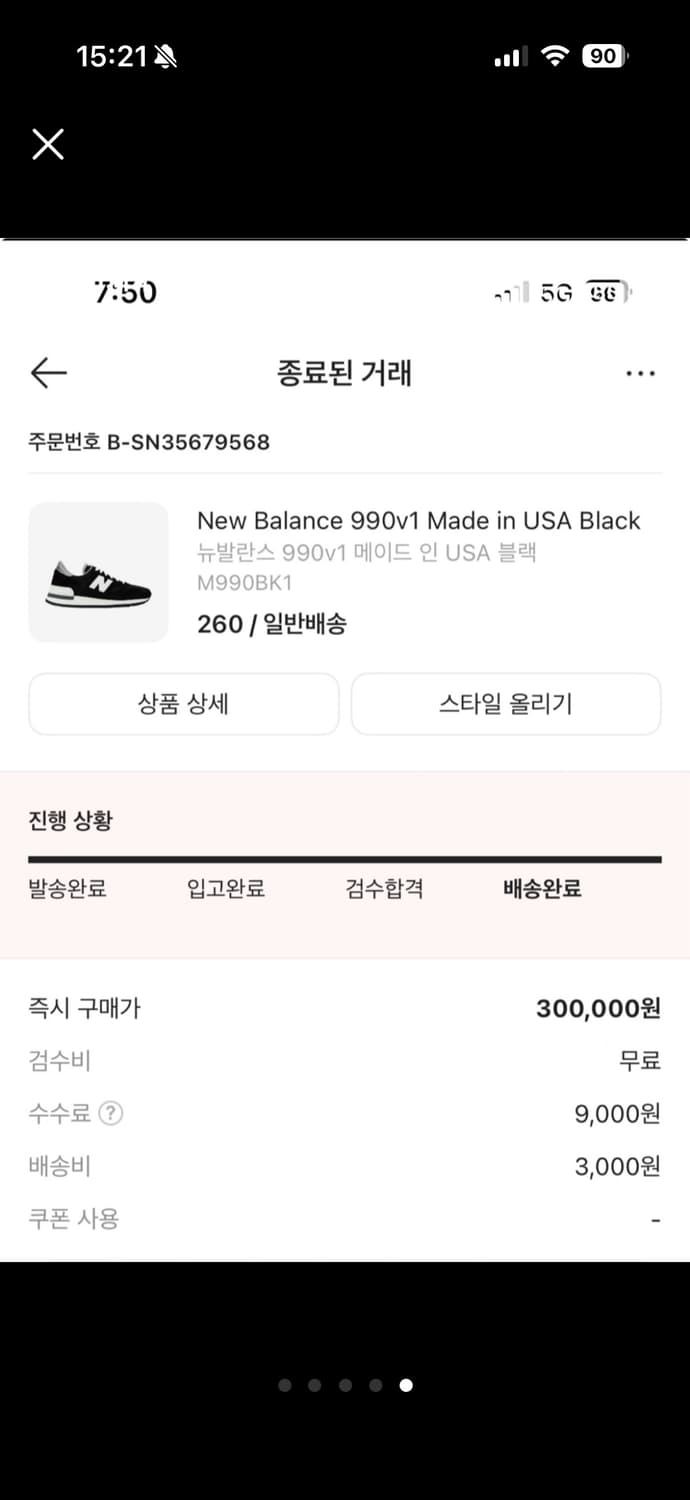
Task: Select the 검수합격 progress step
Action: coord(386,888)
